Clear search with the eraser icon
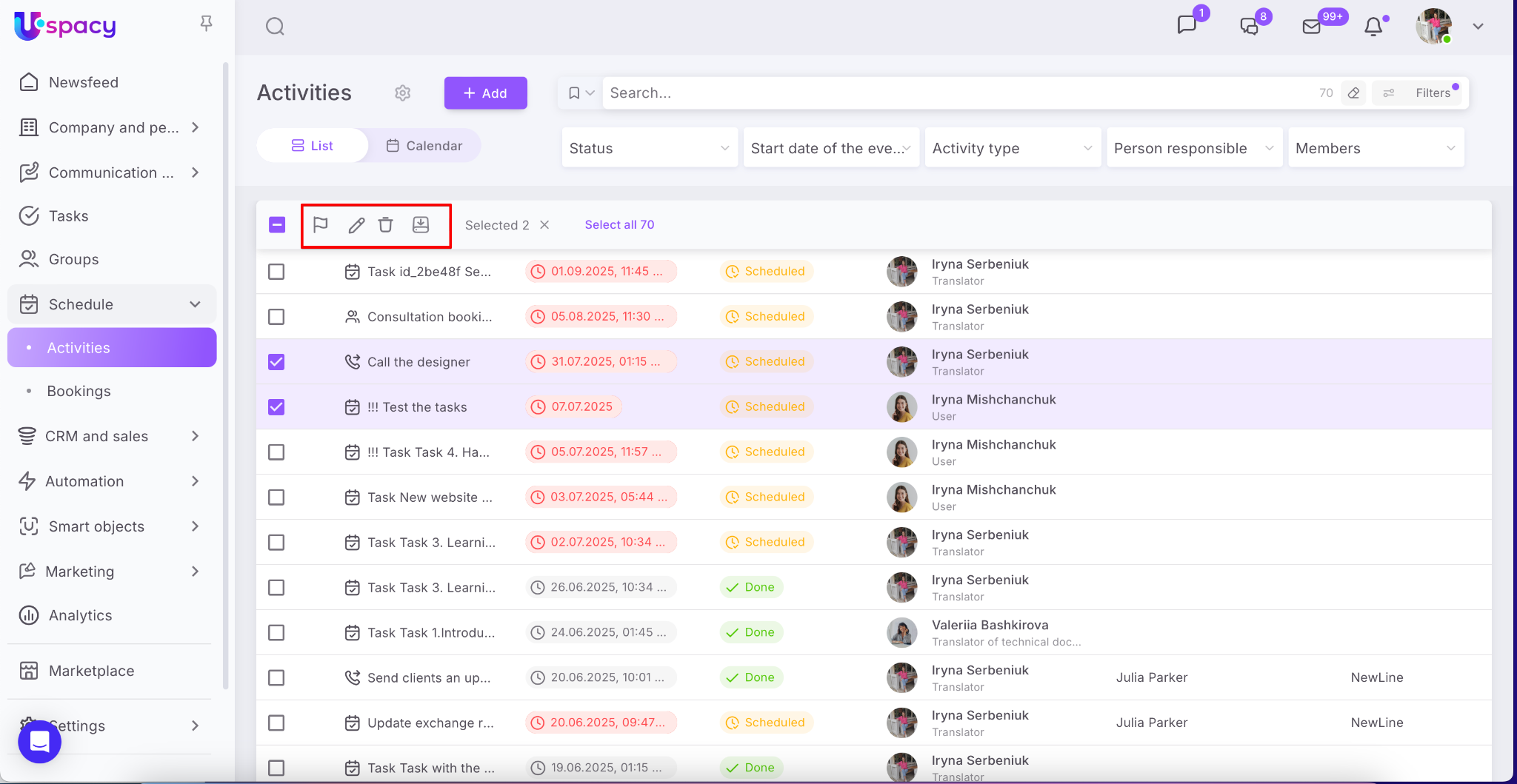Screen dimensions: 1517x784 tap(1353, 93)
